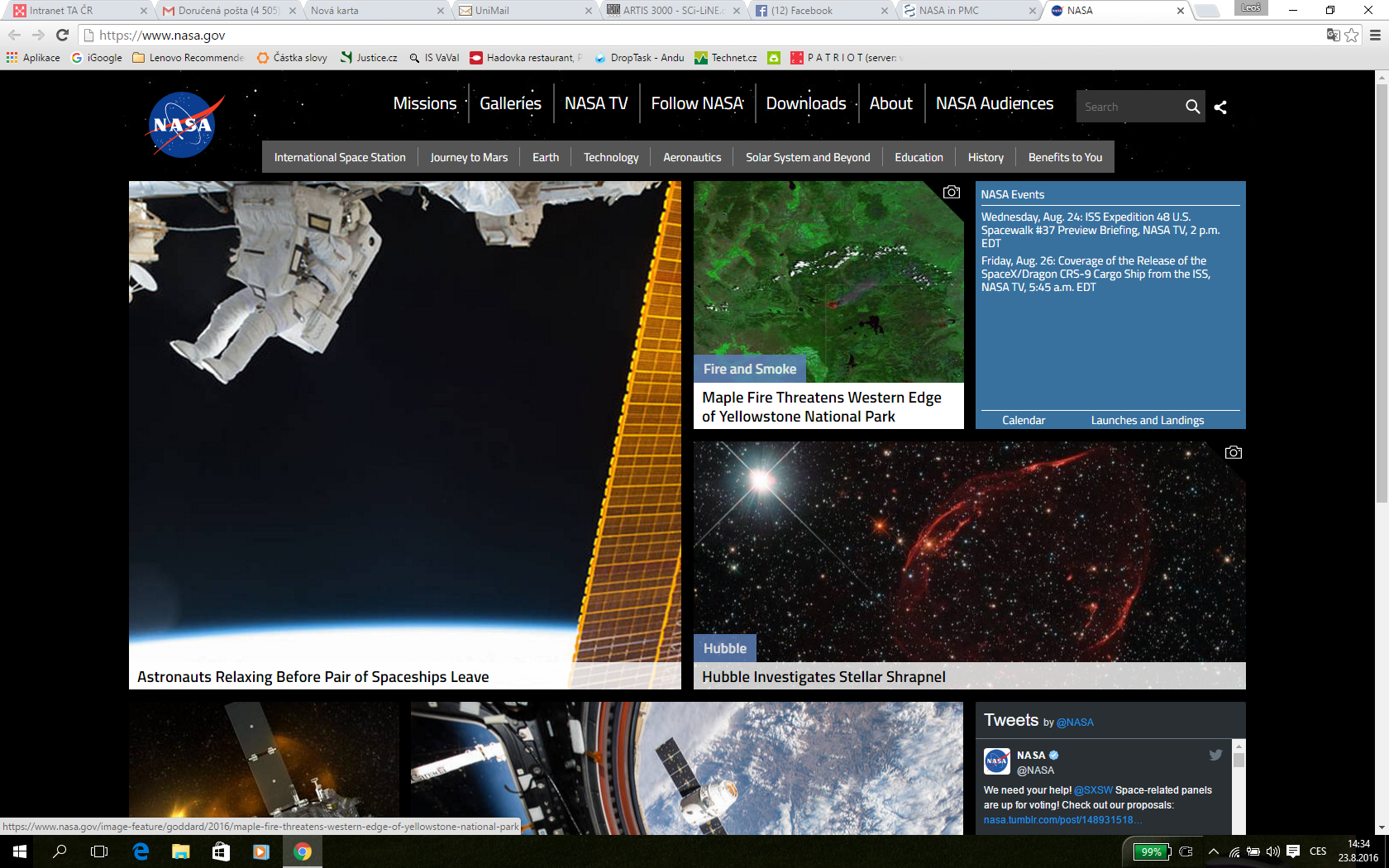Open File Explorer from taskbar
Image resolution: width=1389 pixels, height=868 pixels.
(x=180, y=851)
